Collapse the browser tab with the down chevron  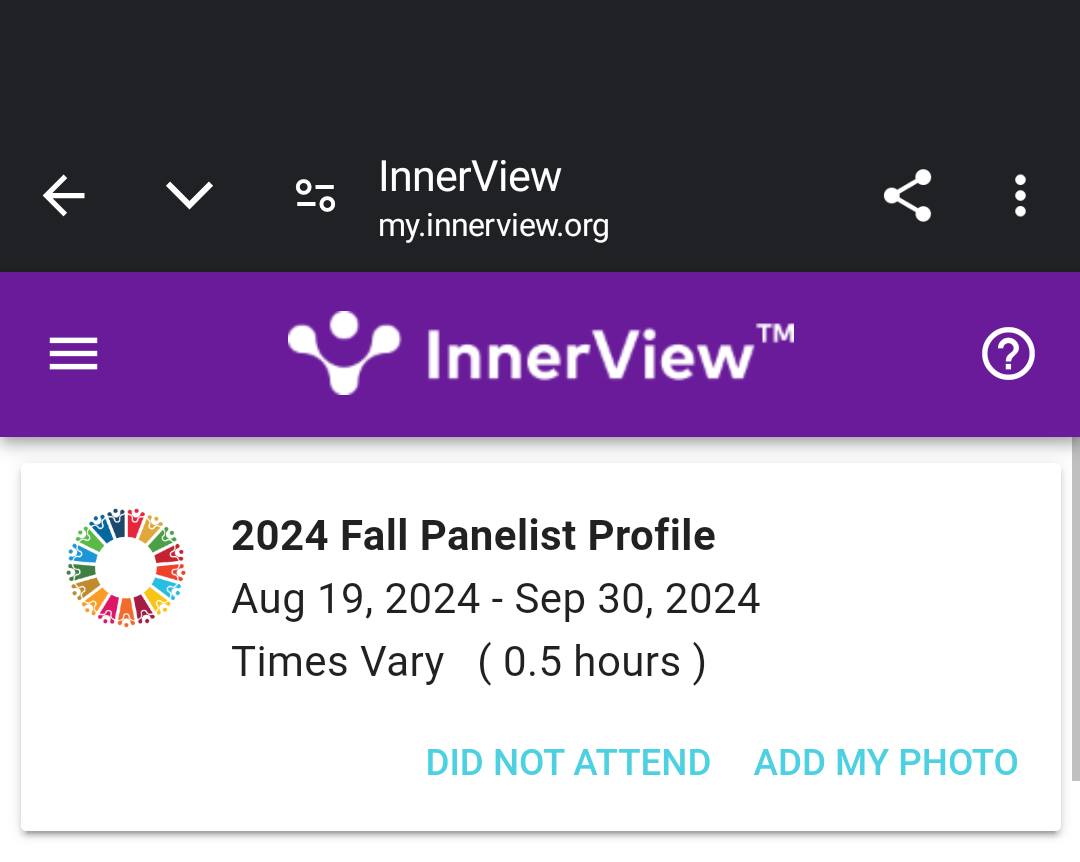coord(189,196)
